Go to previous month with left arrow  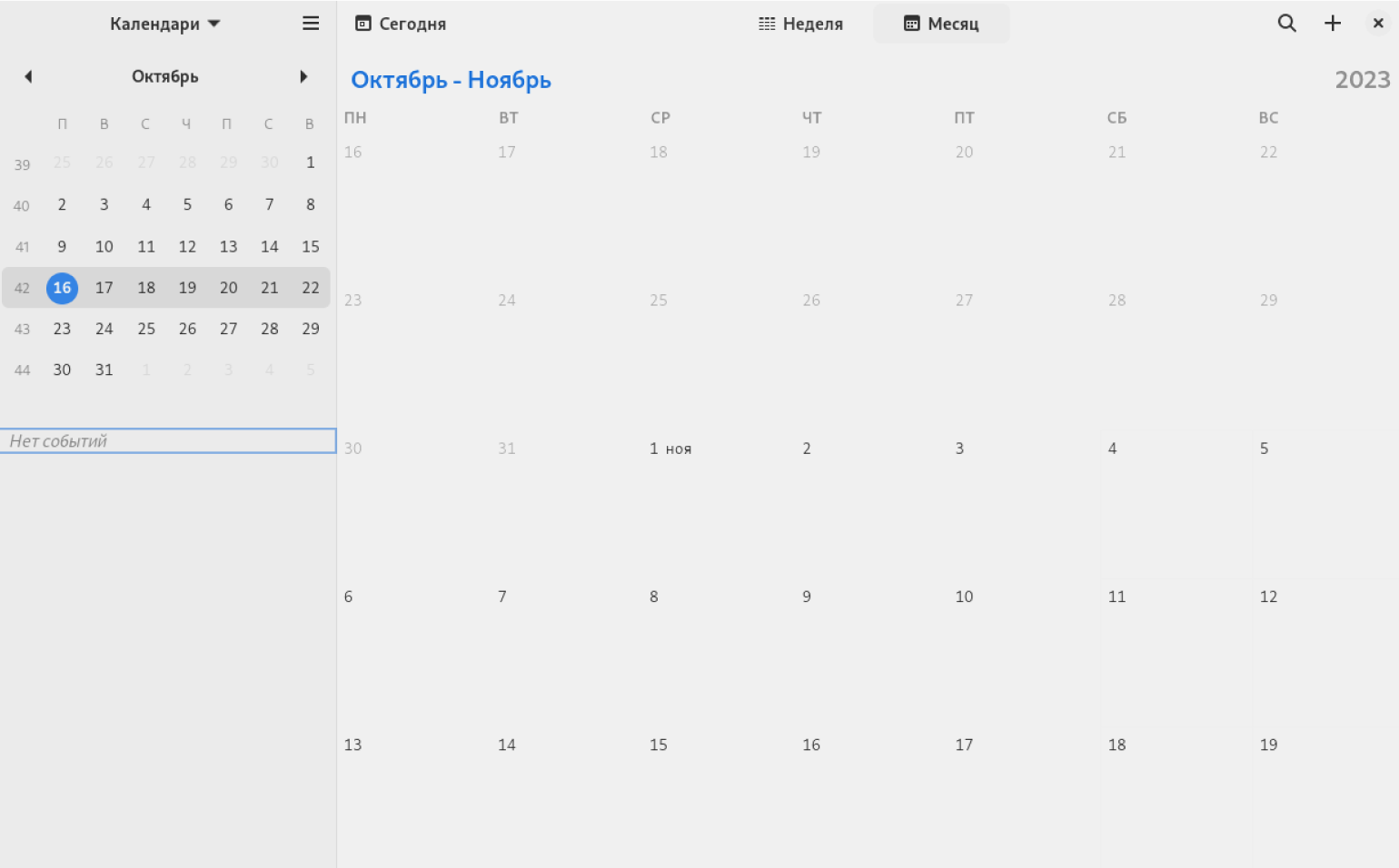point(28,77)
